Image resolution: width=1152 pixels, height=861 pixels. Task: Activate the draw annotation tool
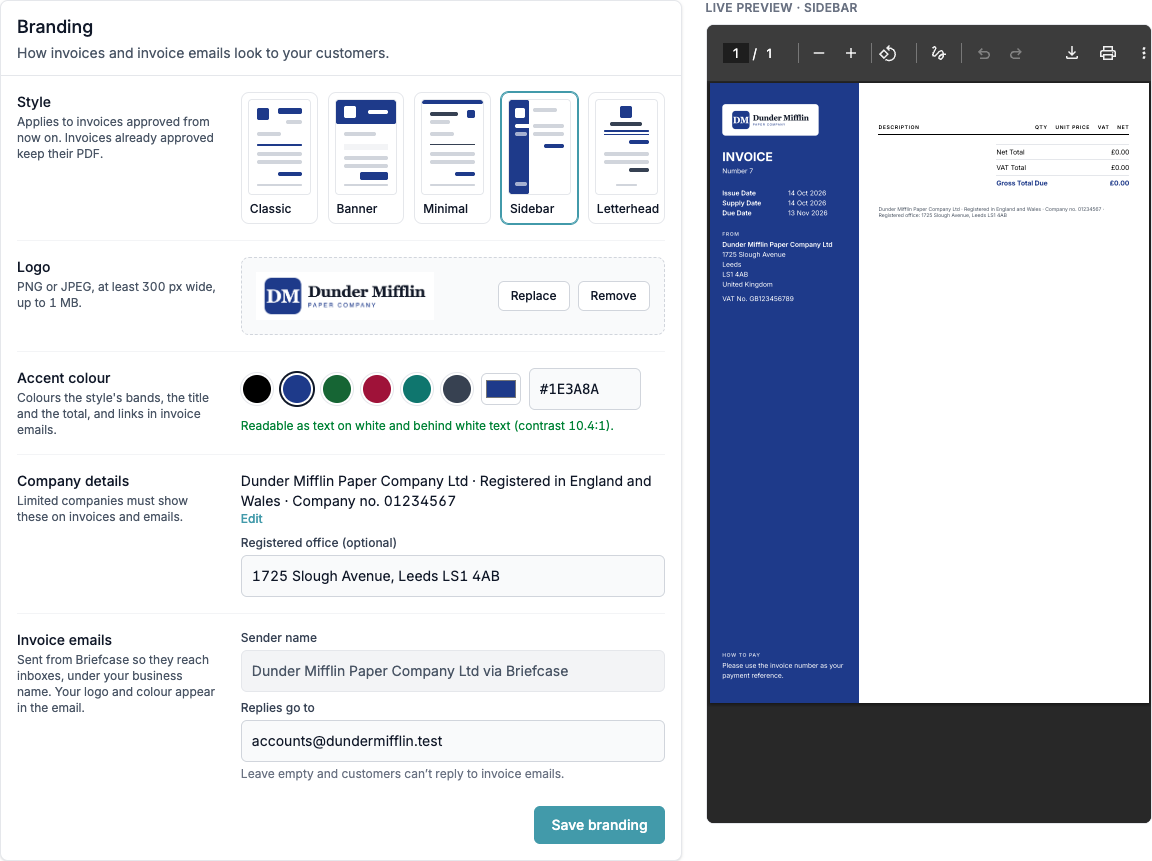pyautogui.click(x=938, y=54)
